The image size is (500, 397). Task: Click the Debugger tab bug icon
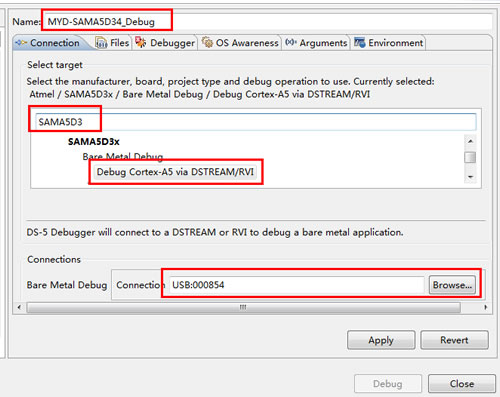click(141, 42)
